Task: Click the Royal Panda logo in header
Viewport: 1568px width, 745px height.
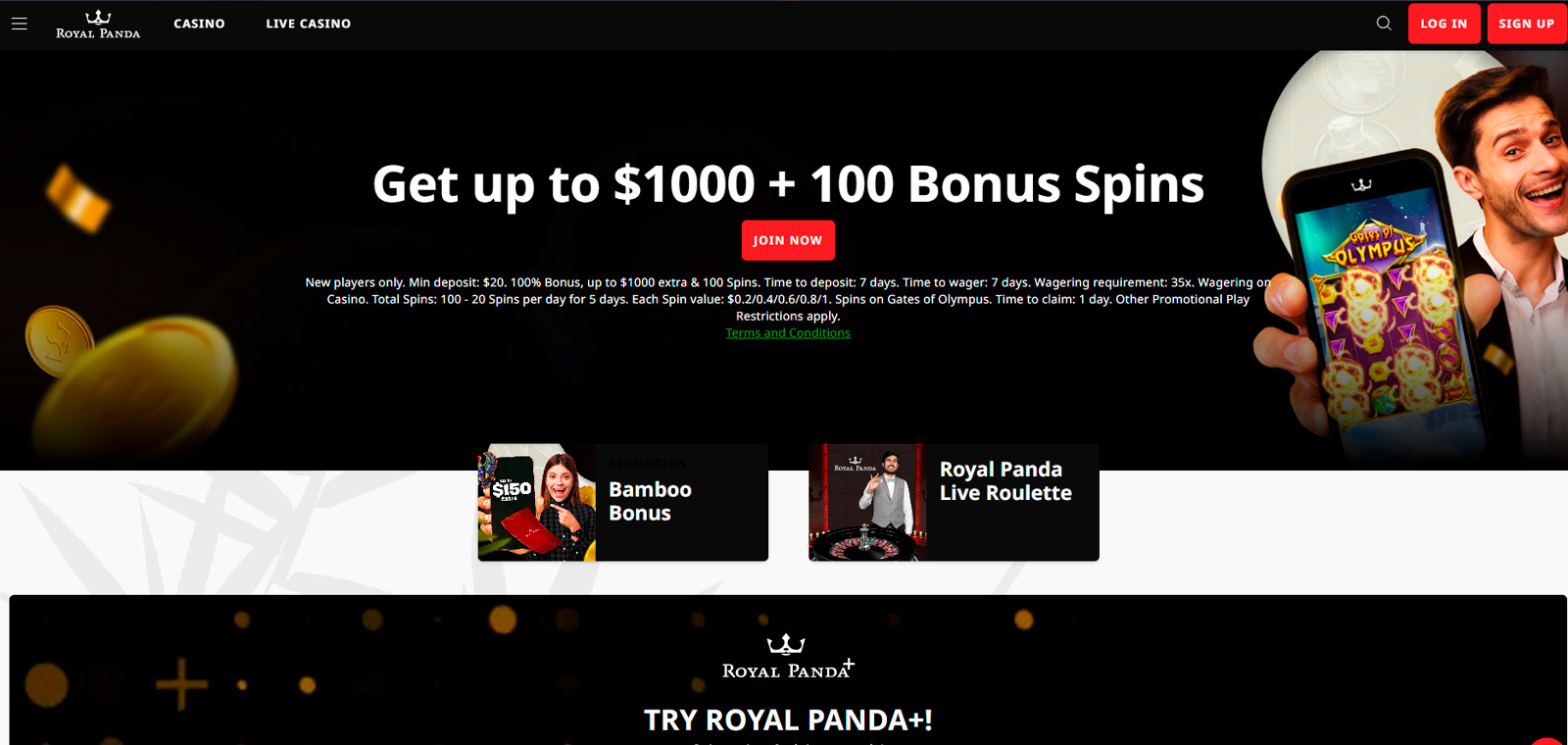Action: pos(98,25)
